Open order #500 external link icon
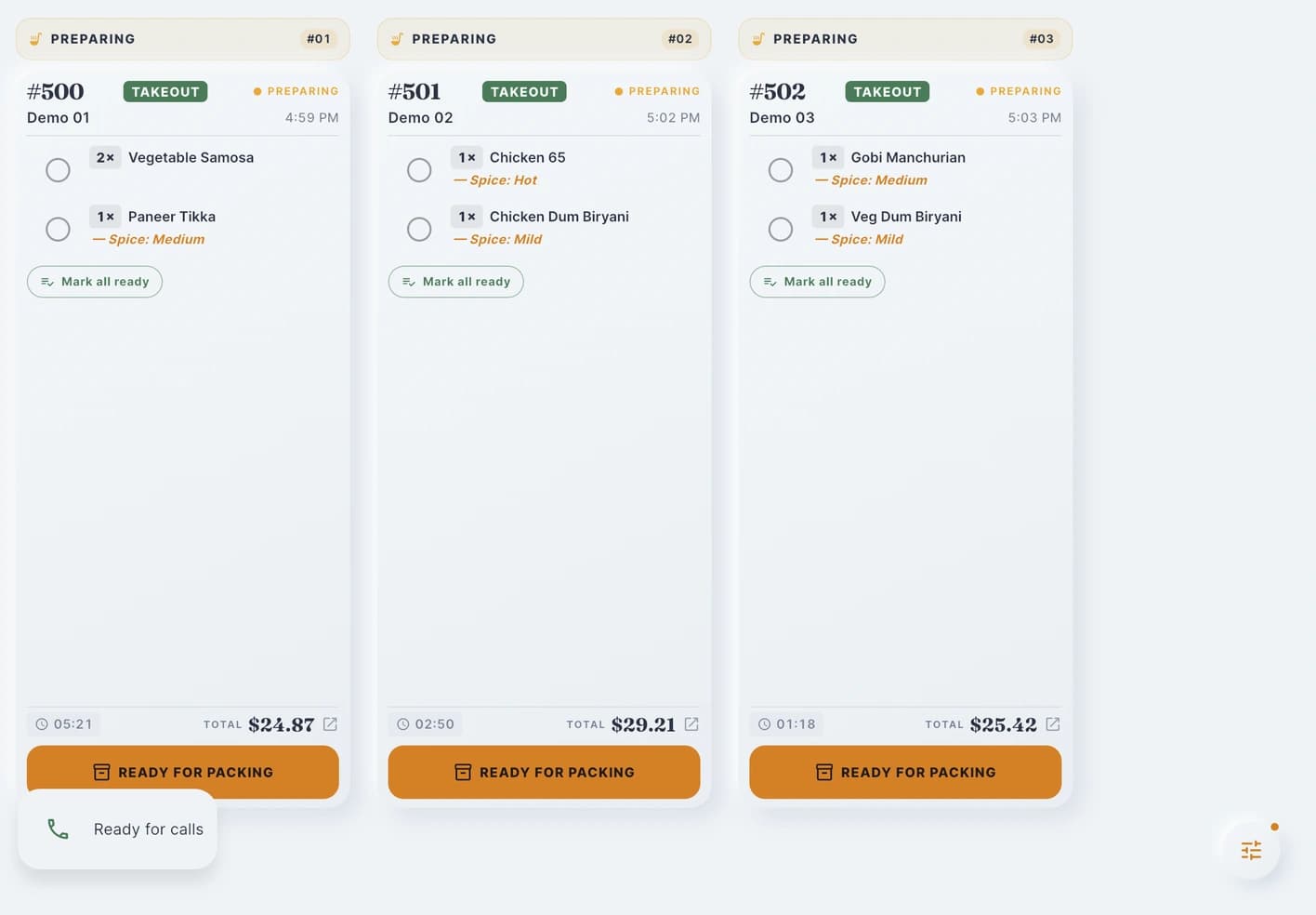This screenshot has width=1316, height=915. [330, 724]
